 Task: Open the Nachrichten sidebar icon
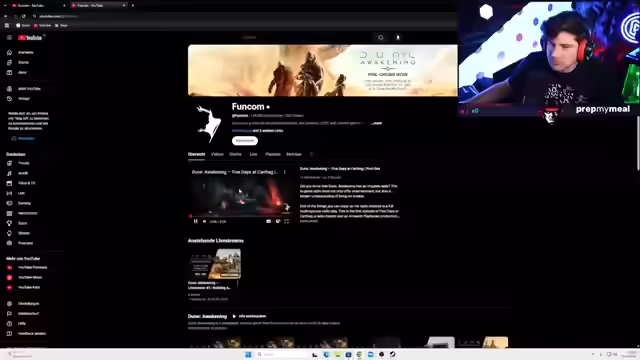(x=9, y=213)
